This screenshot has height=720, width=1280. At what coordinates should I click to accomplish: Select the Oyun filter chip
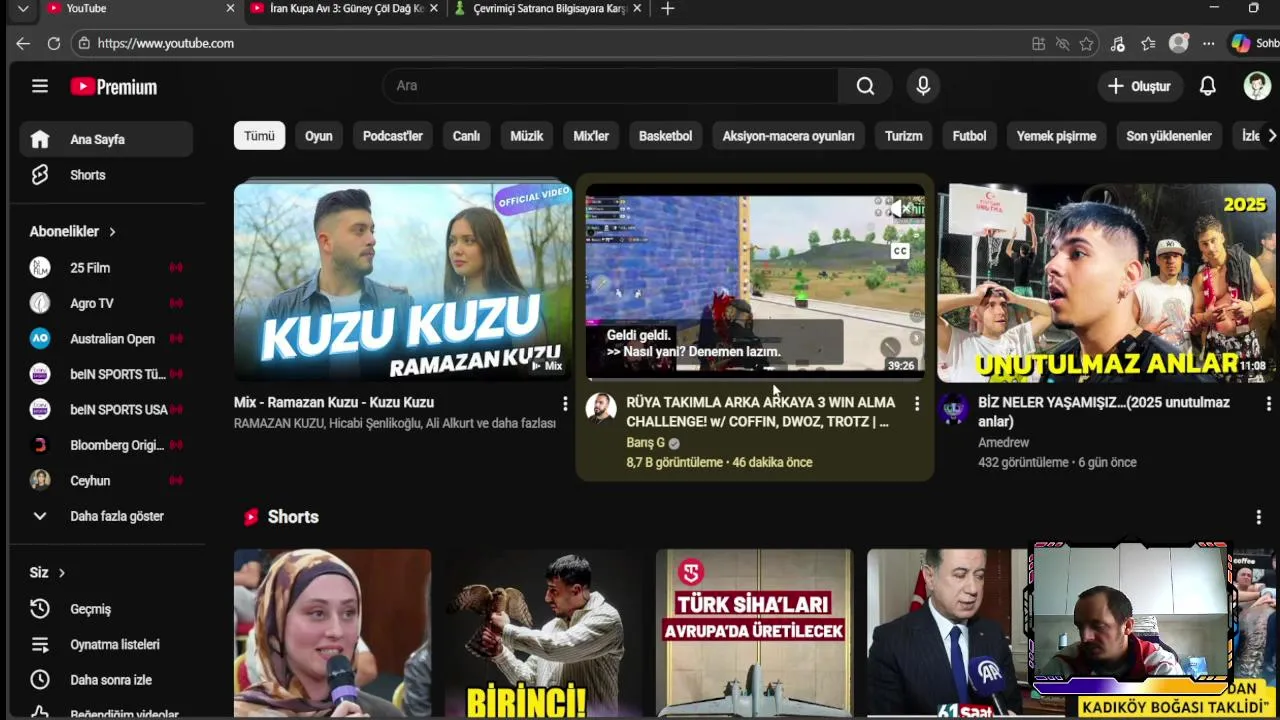click(x=319, y=136)
